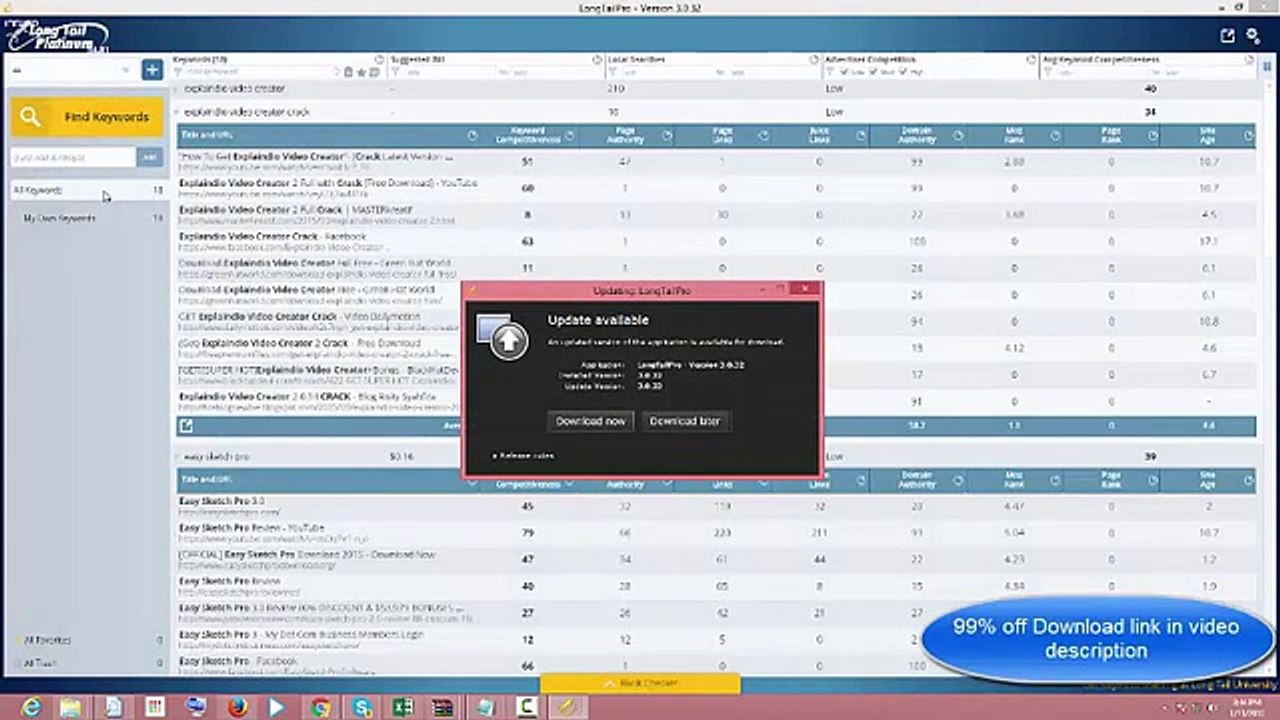1280x720 pixels.
Task: Click the circular icon on the upper Title and URL header
Action: coord(473,135)
